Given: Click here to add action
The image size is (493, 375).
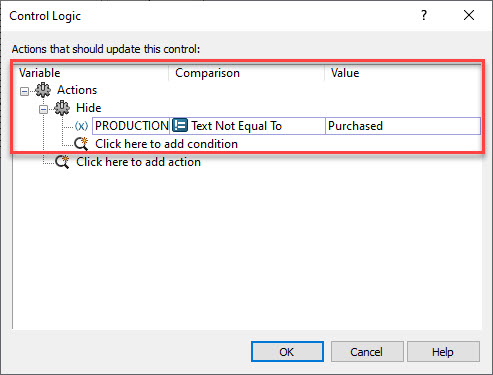Looking at the screenshot, I should pyautogui.click(x=138, y=162).
